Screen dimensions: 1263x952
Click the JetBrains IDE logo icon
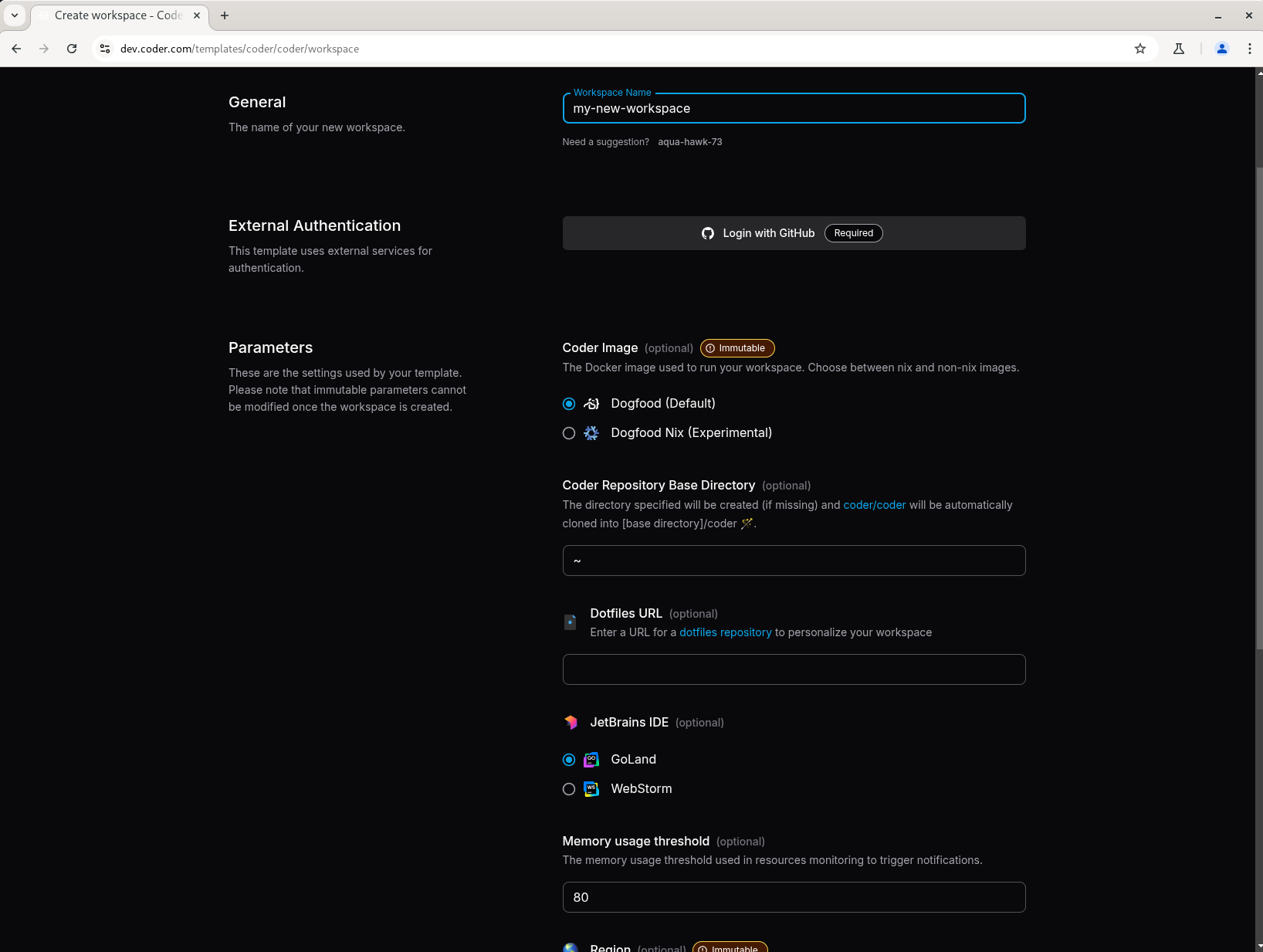click(571, 723)
